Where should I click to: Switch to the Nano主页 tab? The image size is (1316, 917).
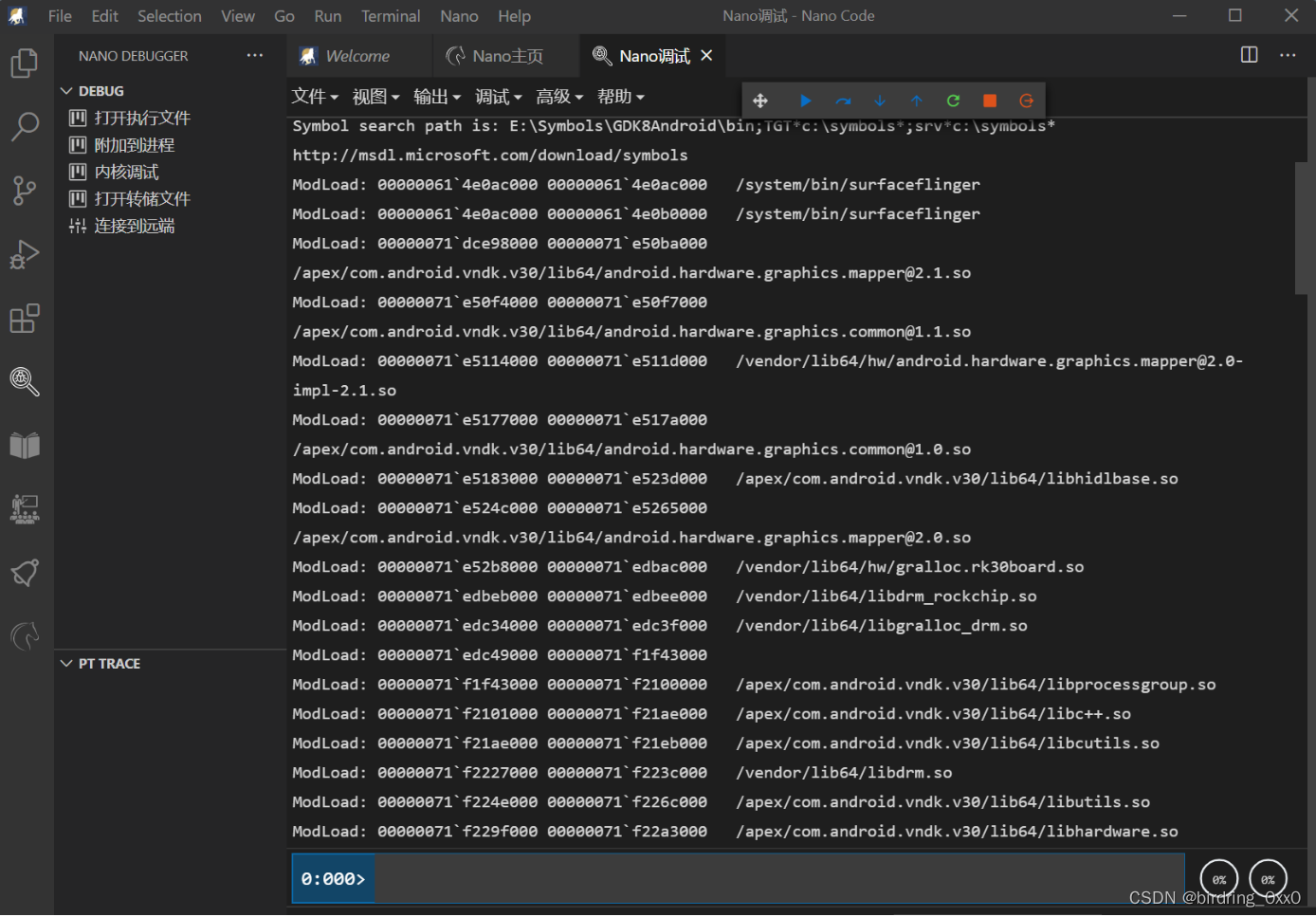[x=505, y=55]
